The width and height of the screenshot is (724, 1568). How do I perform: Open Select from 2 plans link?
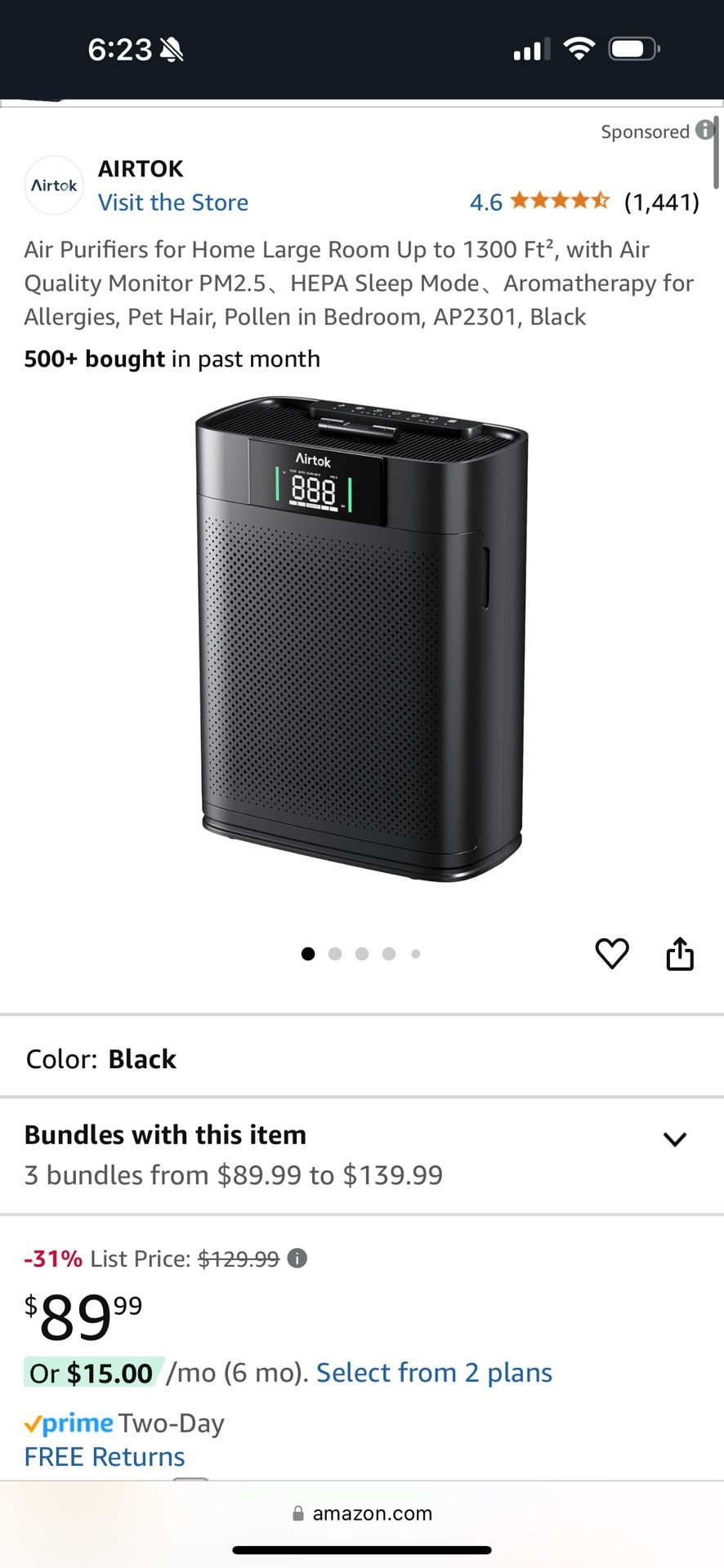434,1373
